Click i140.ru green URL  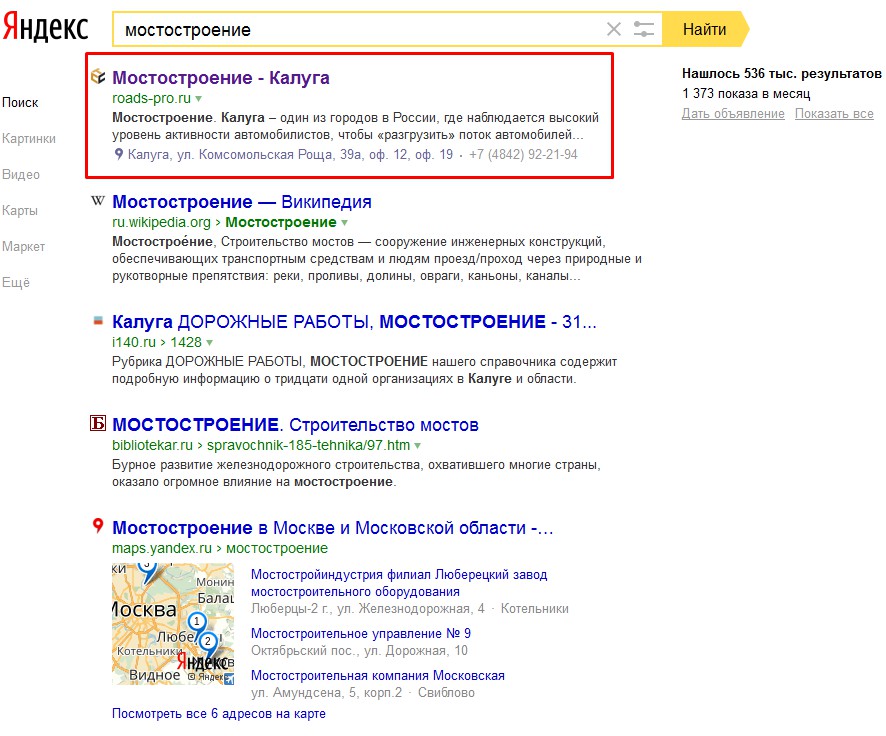[x=133, y=342]
